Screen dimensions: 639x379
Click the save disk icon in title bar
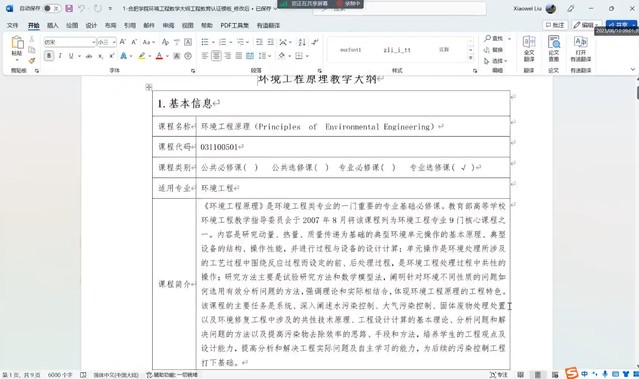click(x=69, y=8)
